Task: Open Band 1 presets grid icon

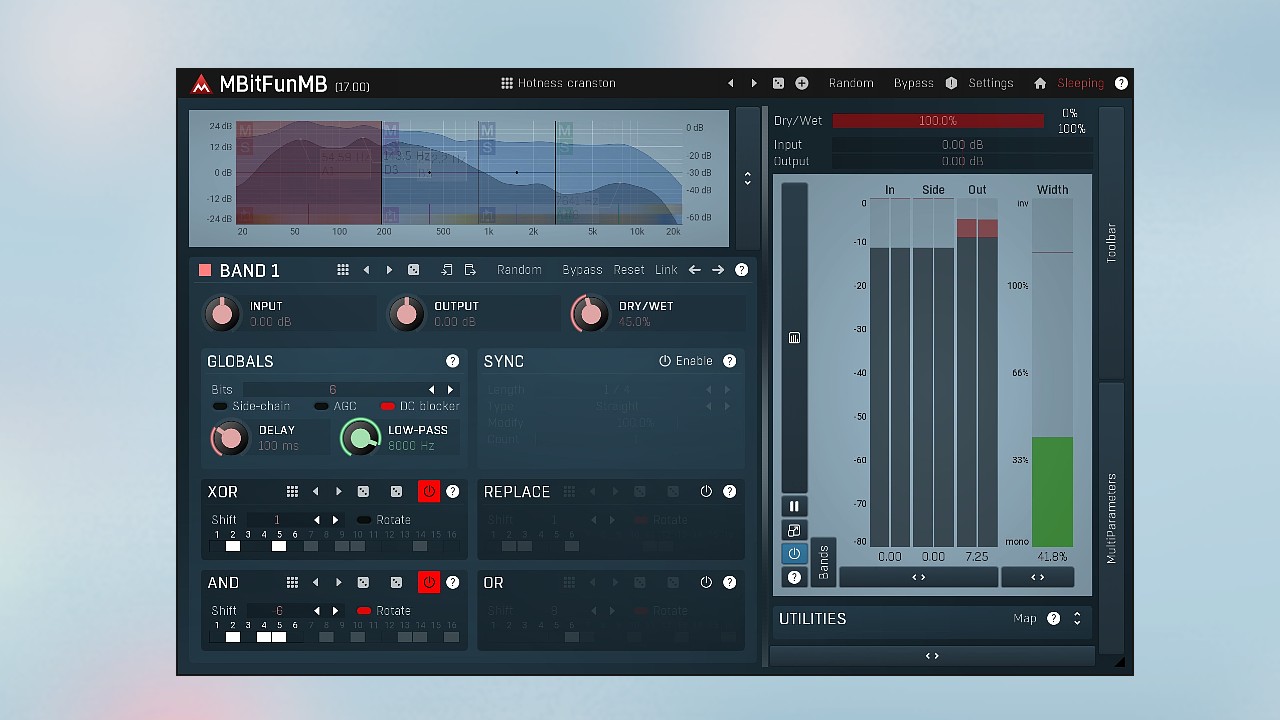Action: [343, 270]
